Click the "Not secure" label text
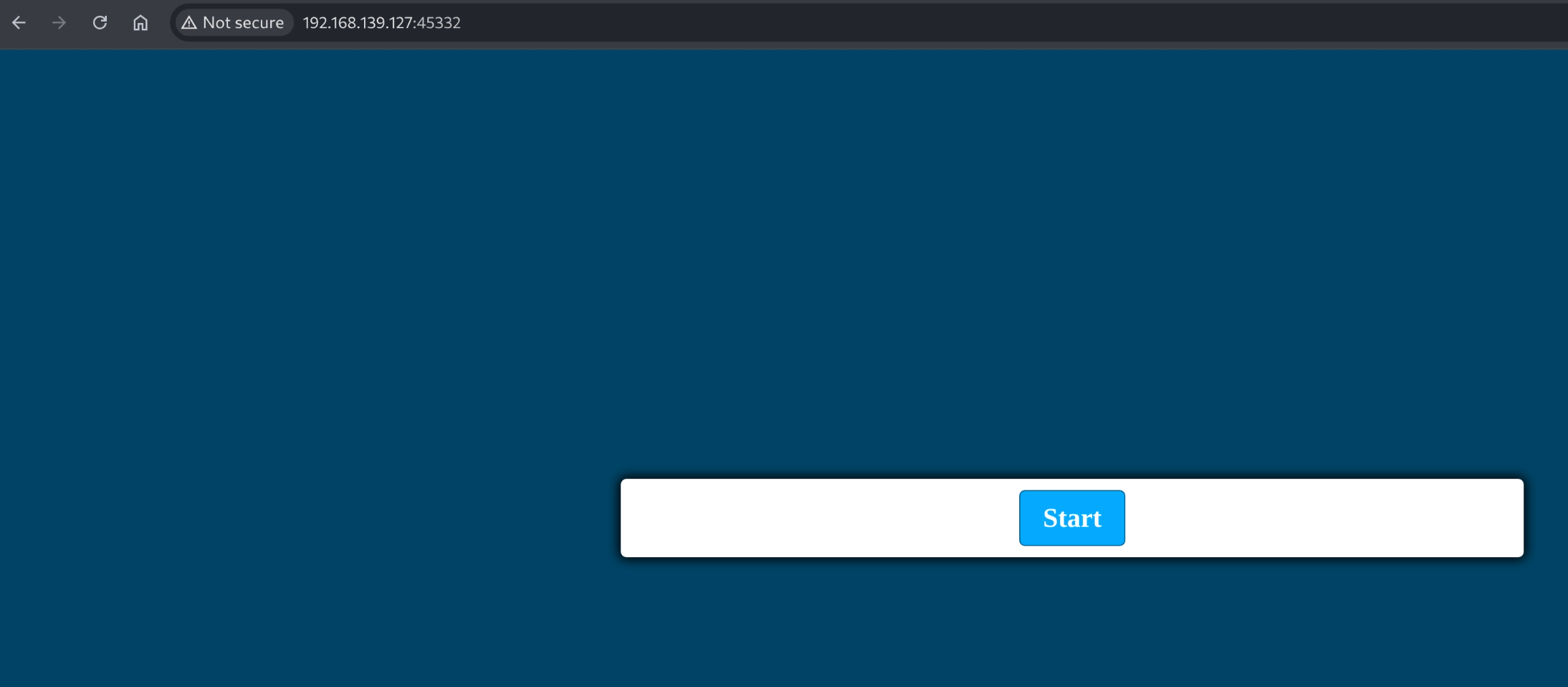1568x687 pixels. coord(243,23)
